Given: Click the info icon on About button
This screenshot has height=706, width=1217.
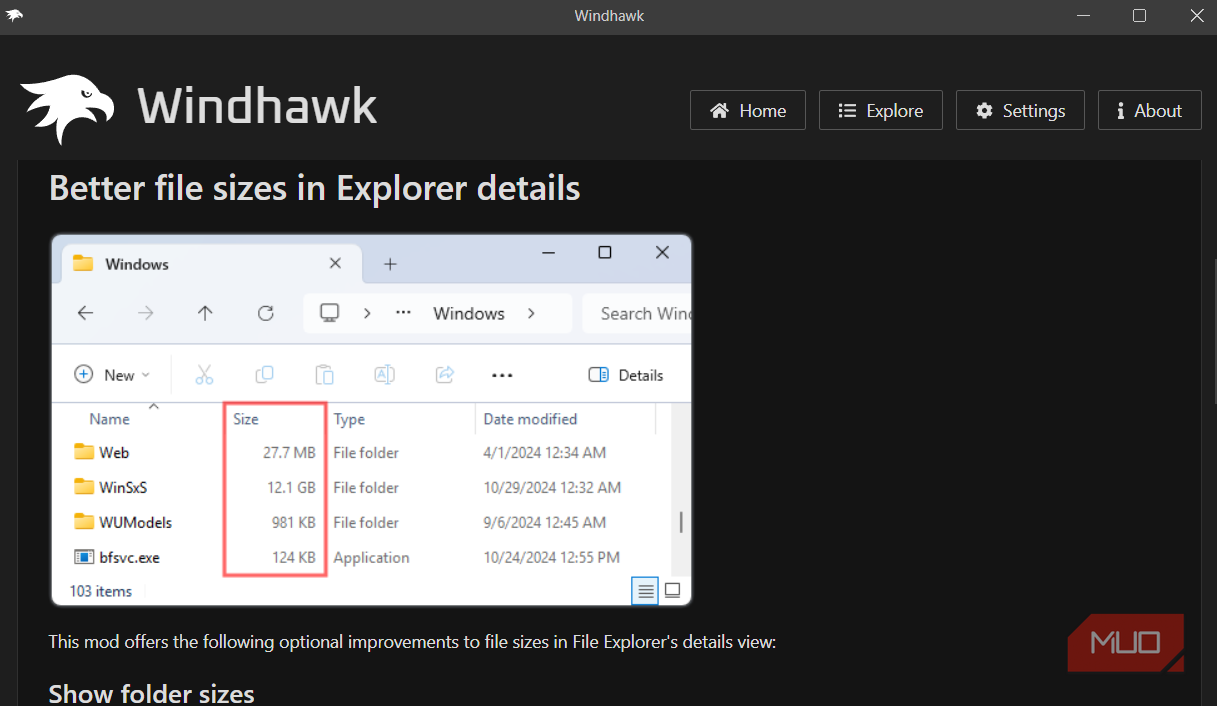Looking at the screenshot, I should 1121,110.
